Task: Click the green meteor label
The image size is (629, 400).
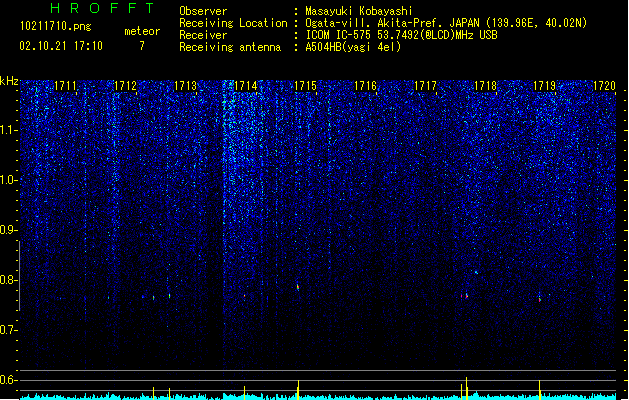Action: click(x=142, y=31)
